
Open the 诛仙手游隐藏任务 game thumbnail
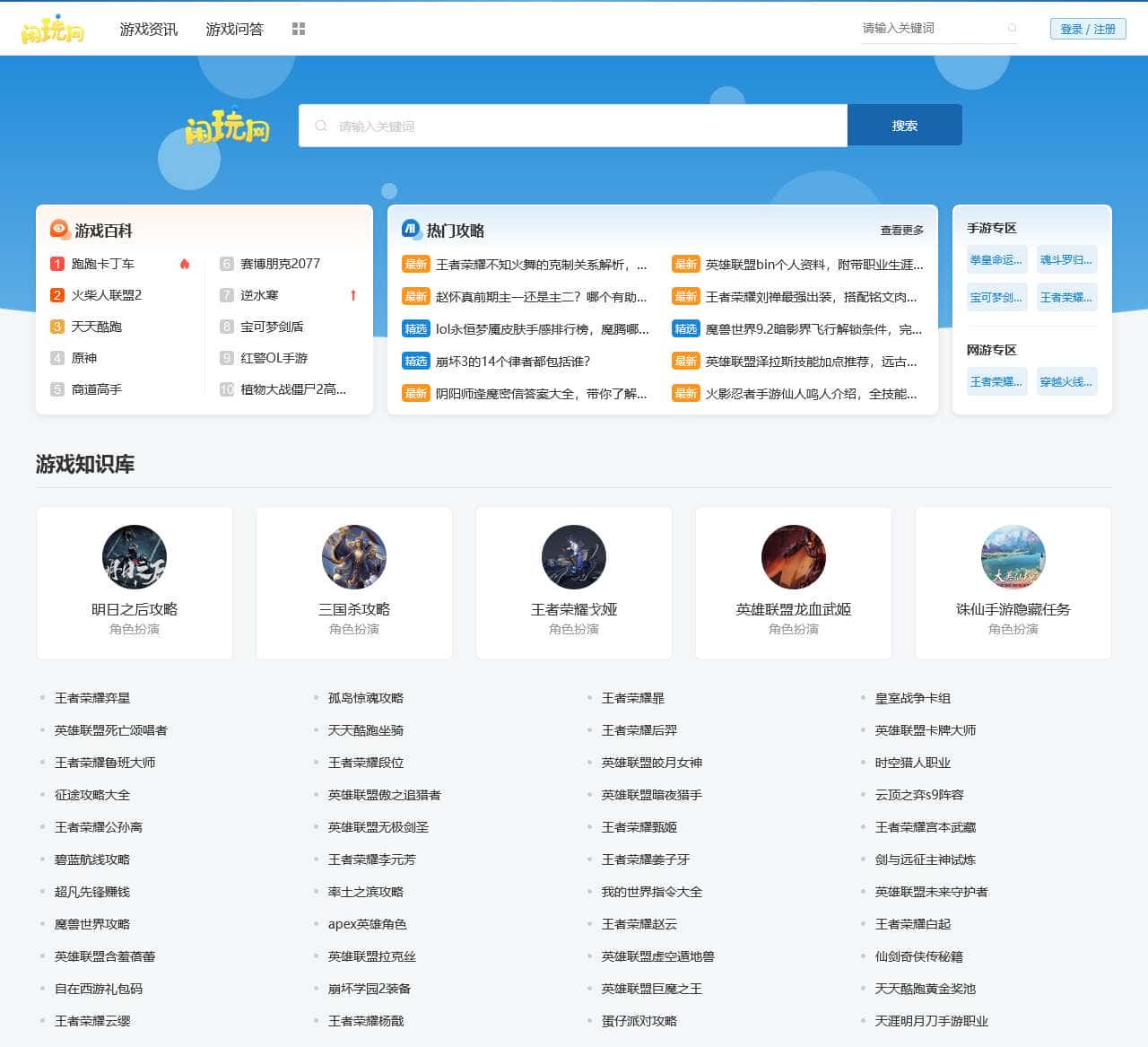[1013, 557]
